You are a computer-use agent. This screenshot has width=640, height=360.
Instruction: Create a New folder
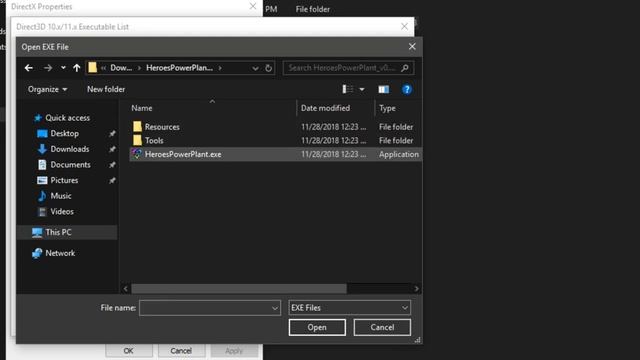coord(106,89)
